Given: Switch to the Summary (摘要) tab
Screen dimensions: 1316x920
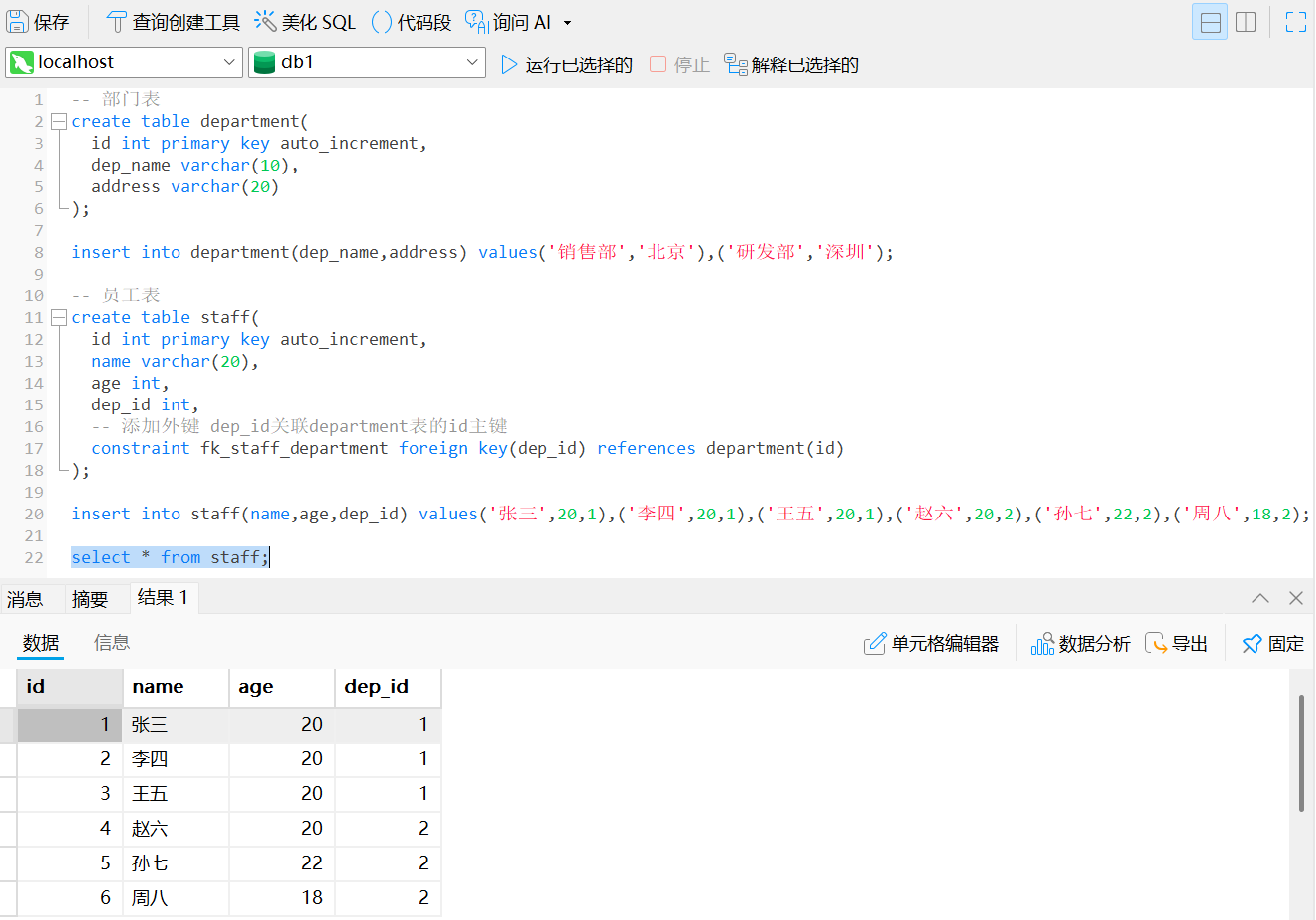Looking at the screenshot, I should [90, 599].
